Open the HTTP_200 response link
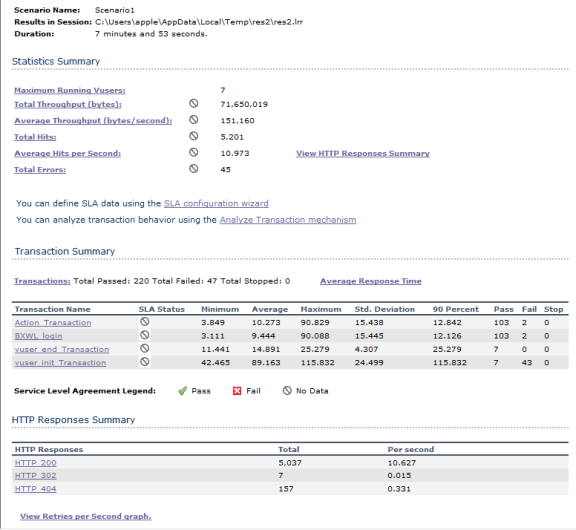 [36, 463]
